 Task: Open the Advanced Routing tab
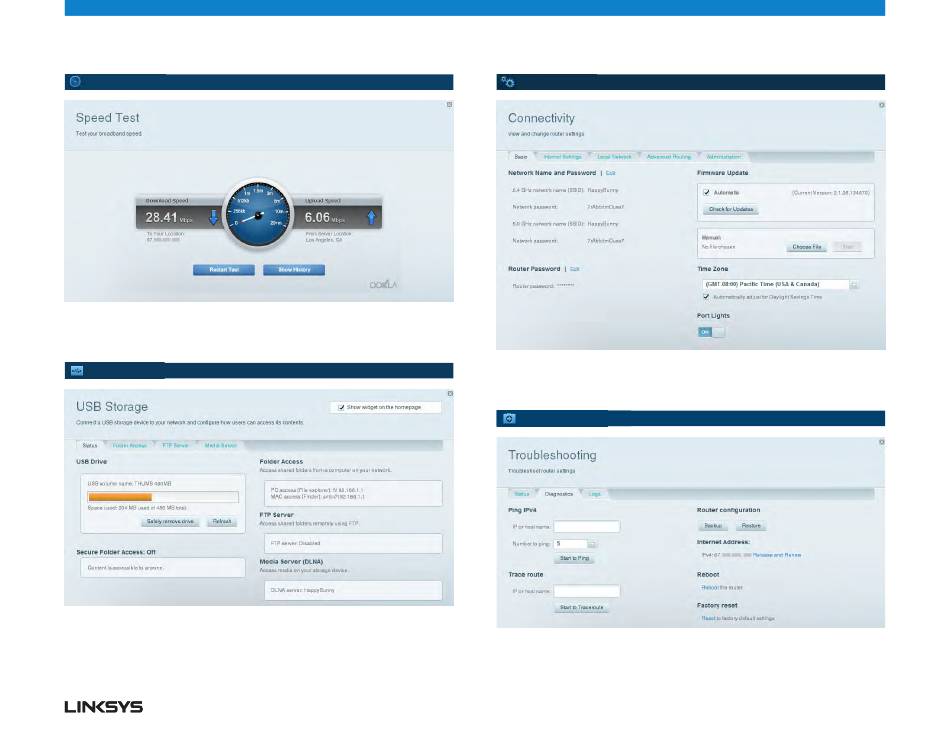668,156
